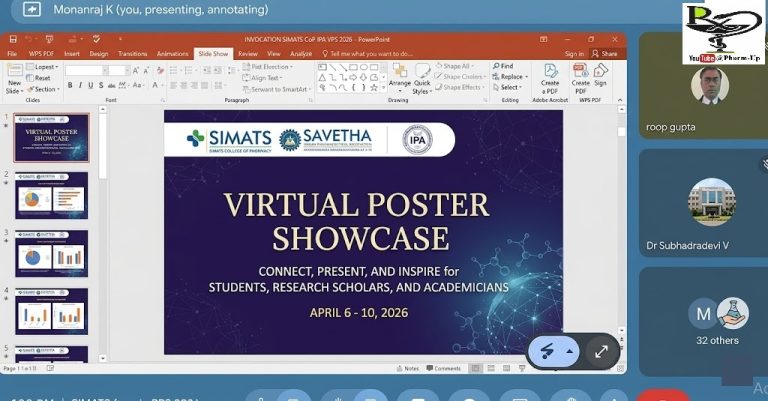The image size is (768, 401).
Task: Switch to the Design ribbon tab
Action: pos(99,53)
